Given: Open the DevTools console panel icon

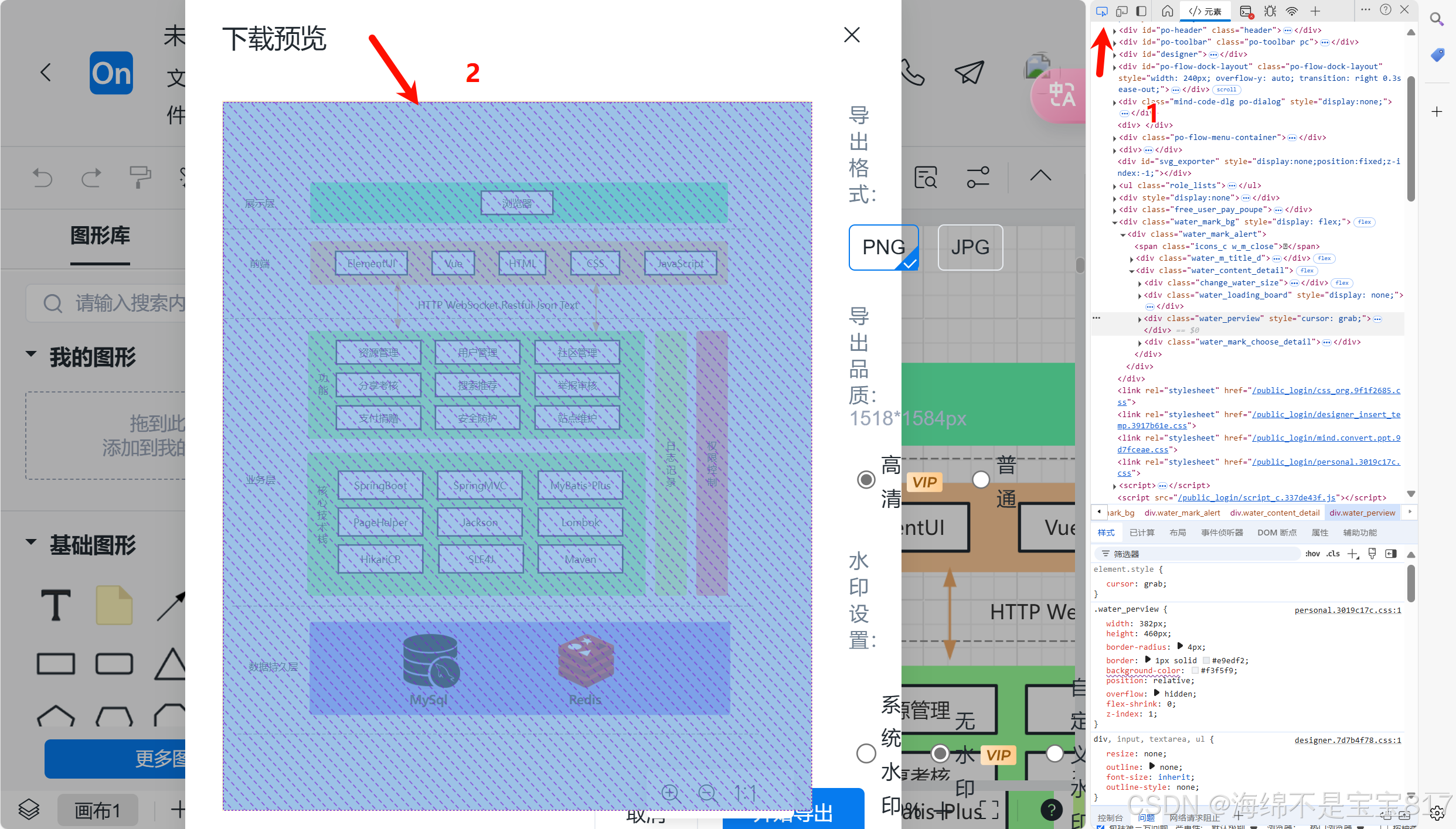Looking at the screenshot, I should point(1246,11).
